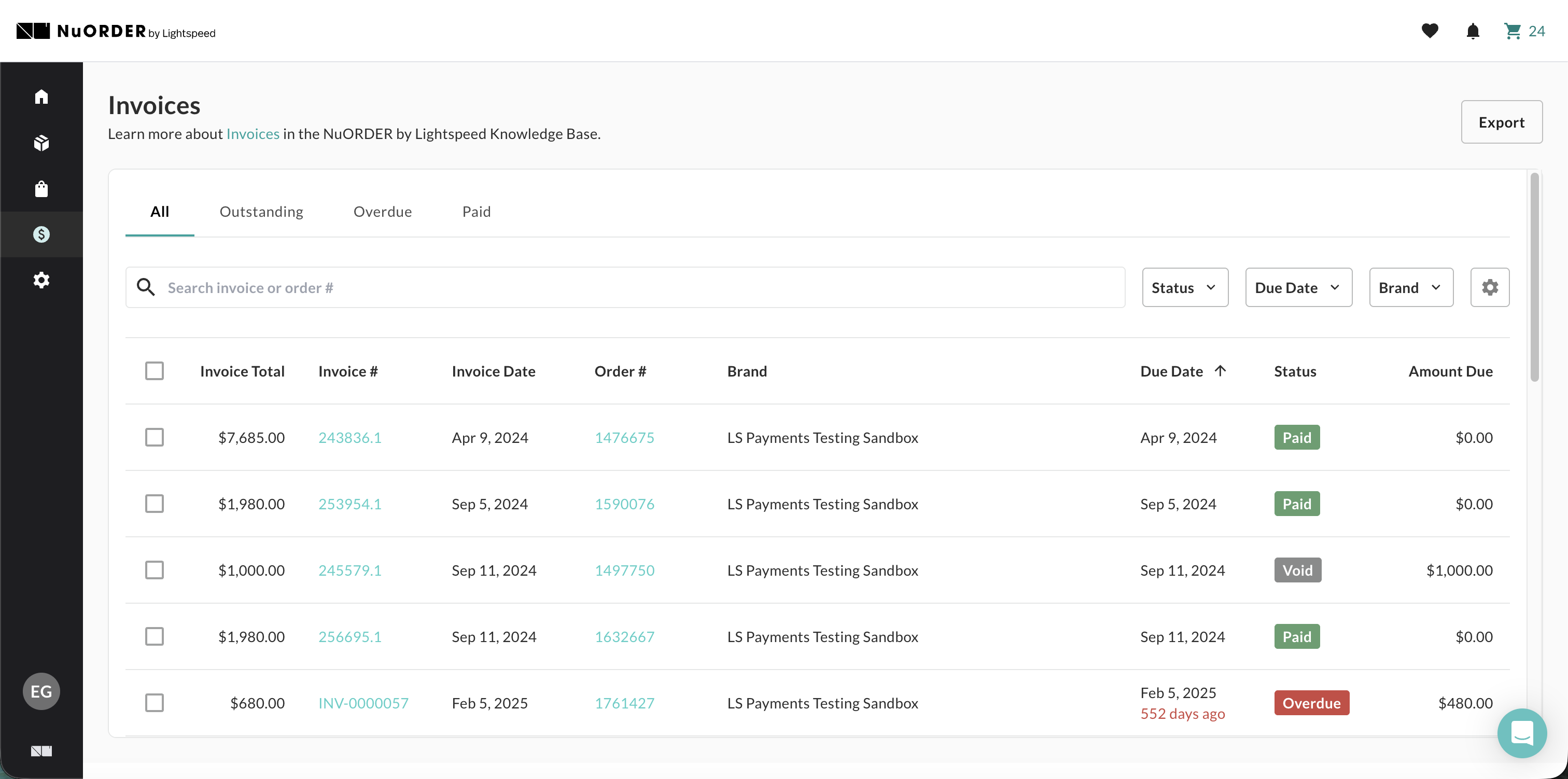Switch to the Overdue tab
1568x779 pixels.
coord(382,212)
